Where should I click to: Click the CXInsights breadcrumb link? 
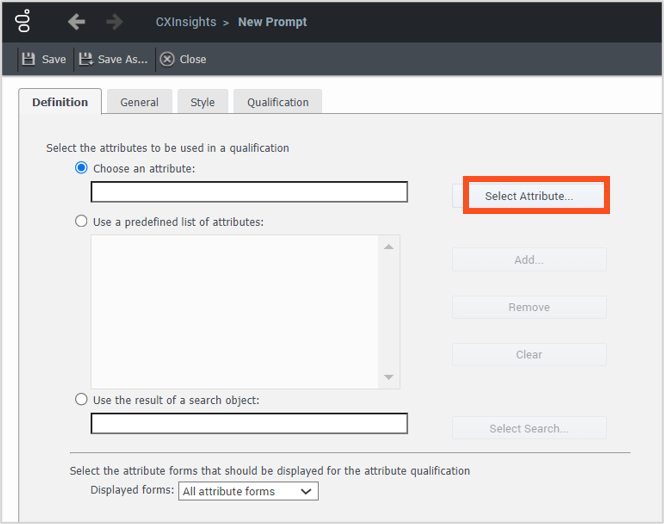(185, 22)
